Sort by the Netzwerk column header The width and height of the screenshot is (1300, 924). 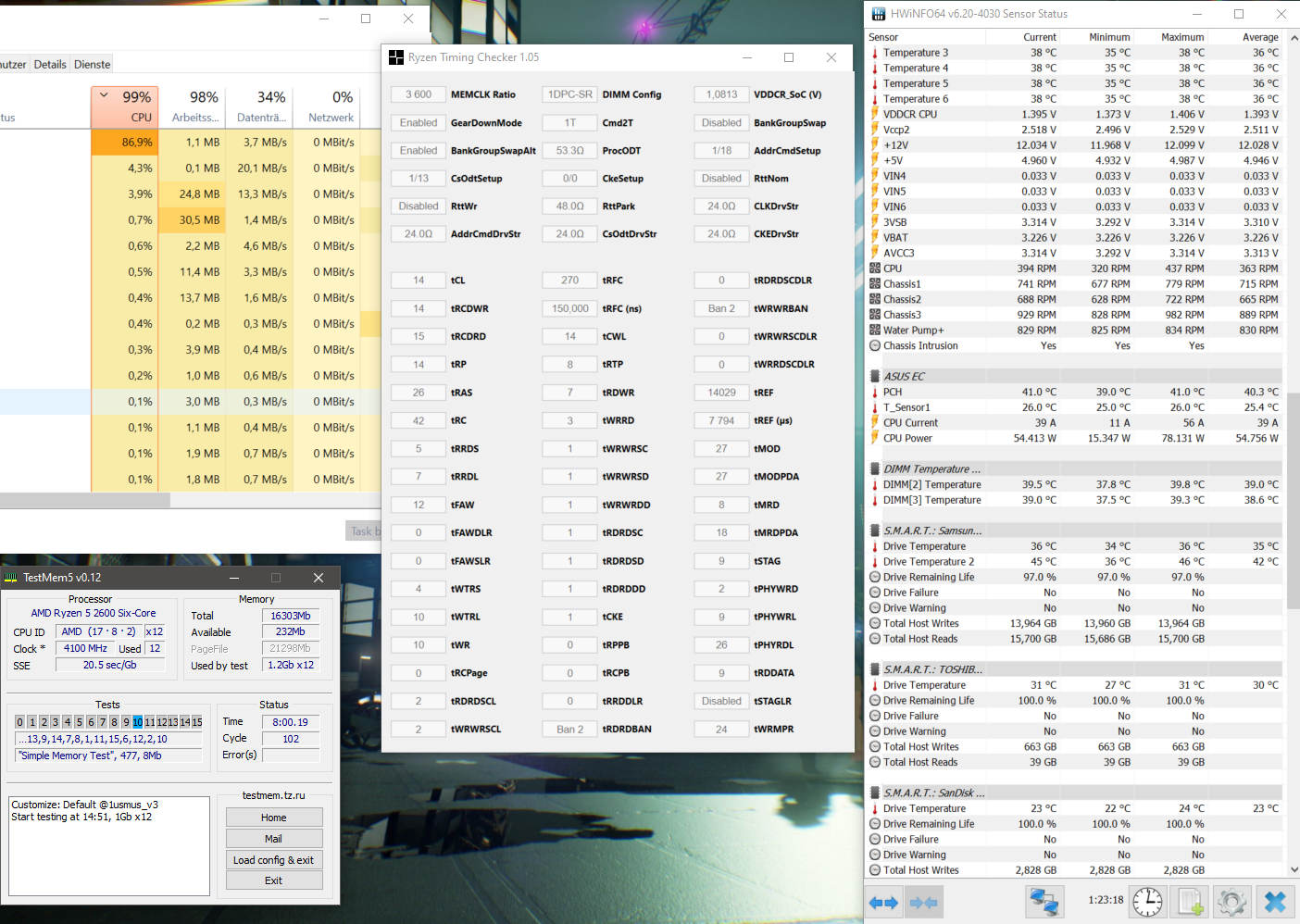pyautogui.click(x=328, y=106)
